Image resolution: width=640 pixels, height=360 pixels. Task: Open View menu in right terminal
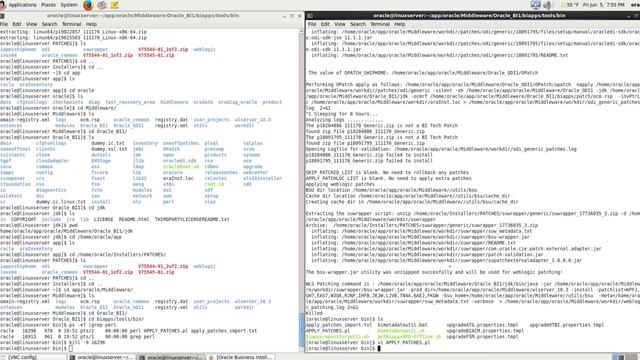340,24
